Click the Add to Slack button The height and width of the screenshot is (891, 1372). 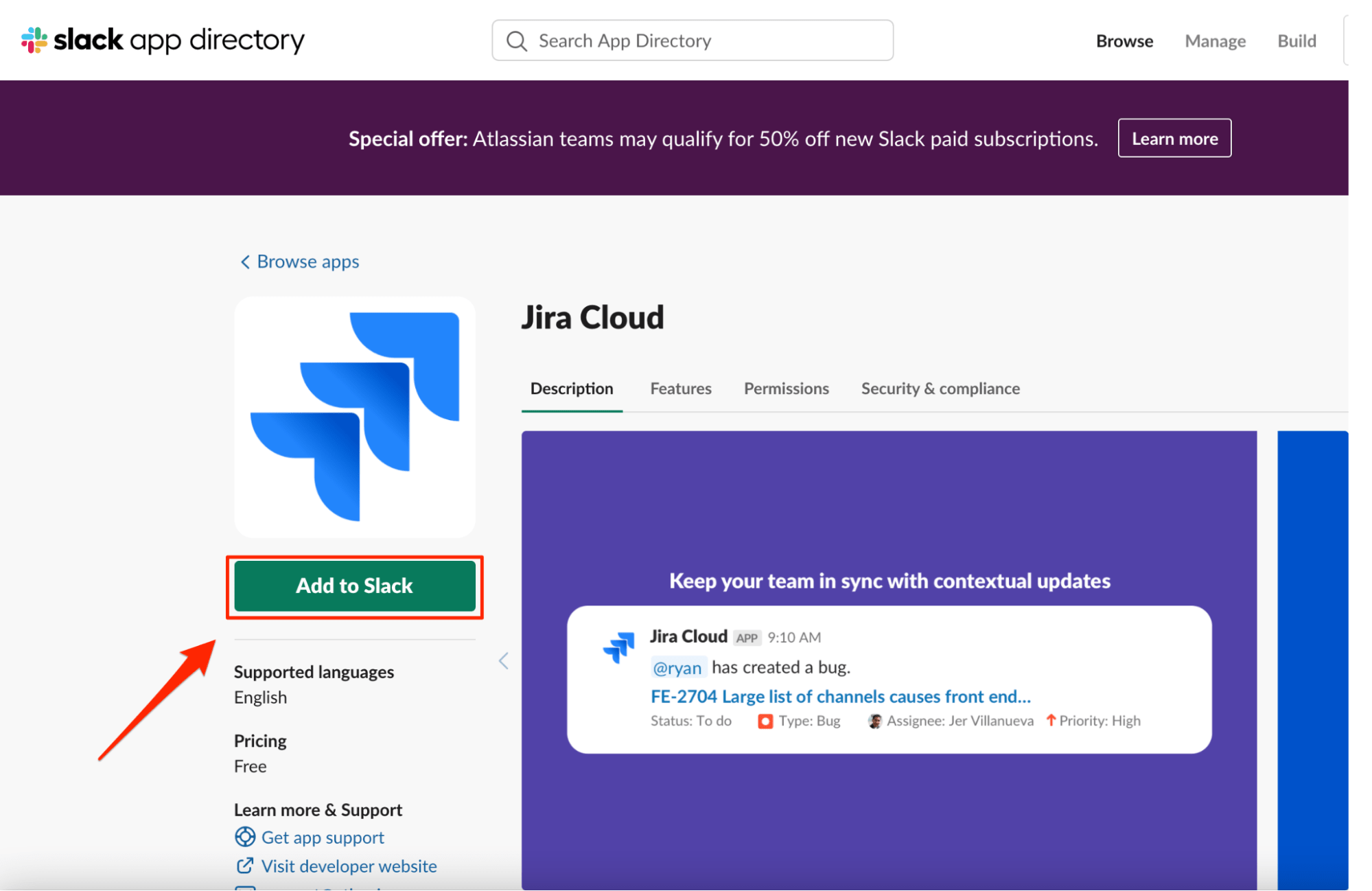tap(355, 585)
